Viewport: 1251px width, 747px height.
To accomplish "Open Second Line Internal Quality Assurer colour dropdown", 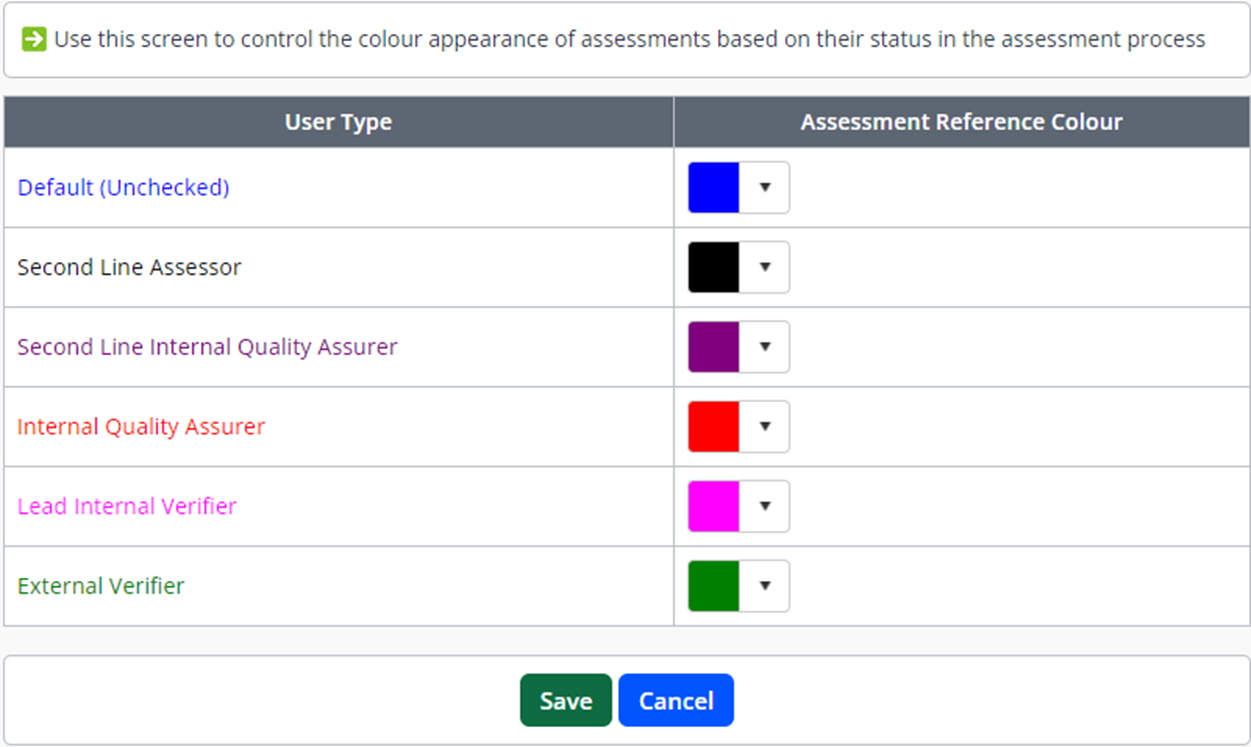I will (765, 347).
